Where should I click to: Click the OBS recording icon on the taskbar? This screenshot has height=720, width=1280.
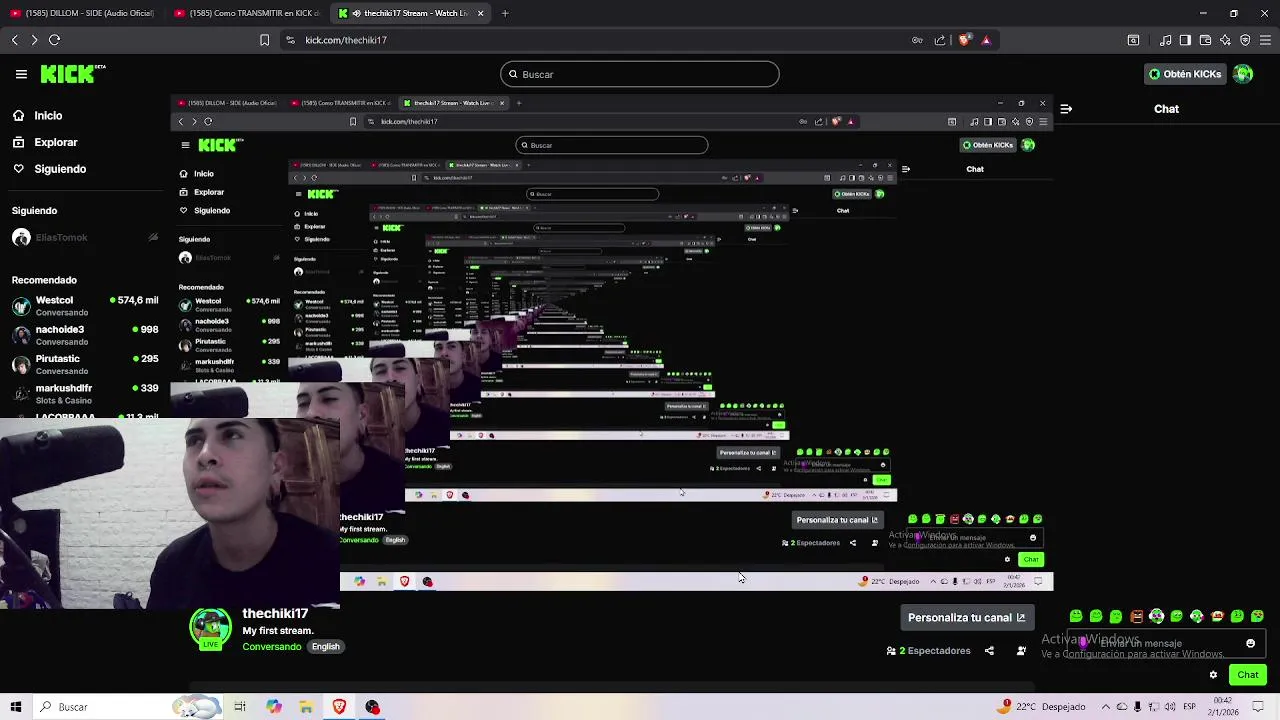pyautogui.click(x=372, y=707)
